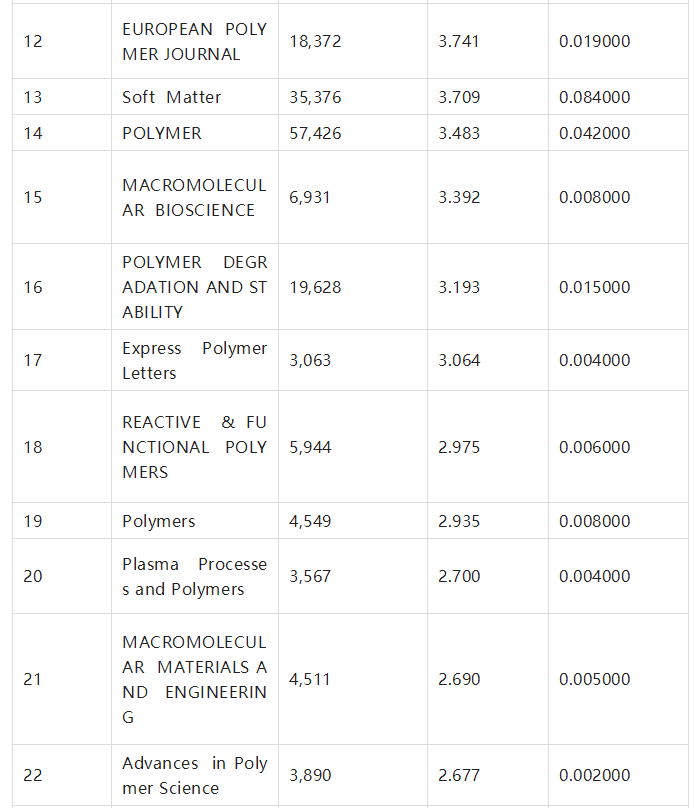Viewport: 698px width, 808px height.
Task: Select the Express Polymer Letters cell
Action: point(195,360)
